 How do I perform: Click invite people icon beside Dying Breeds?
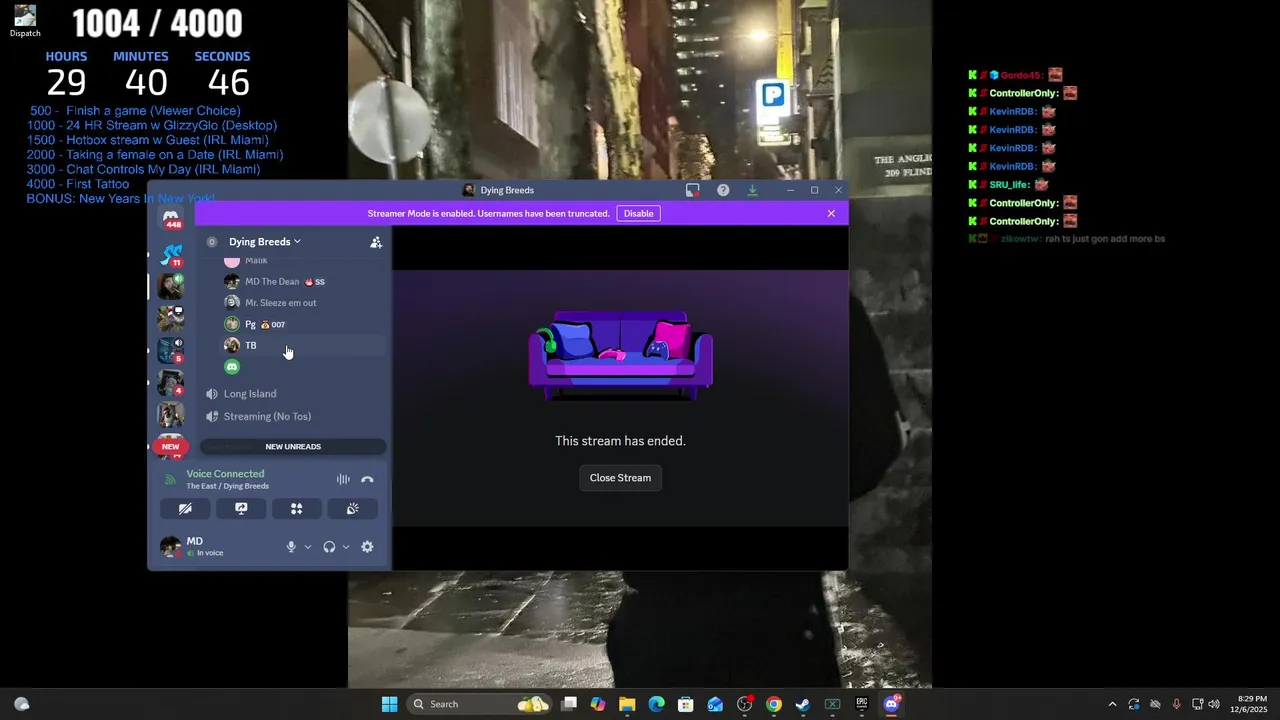376,242
